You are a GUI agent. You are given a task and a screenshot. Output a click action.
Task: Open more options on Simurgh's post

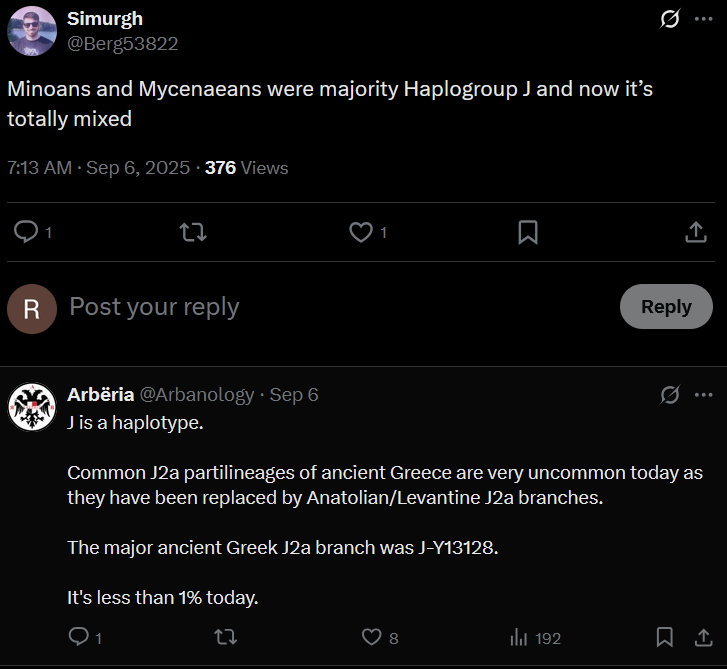pyautogui.click(x=703, y=19)
